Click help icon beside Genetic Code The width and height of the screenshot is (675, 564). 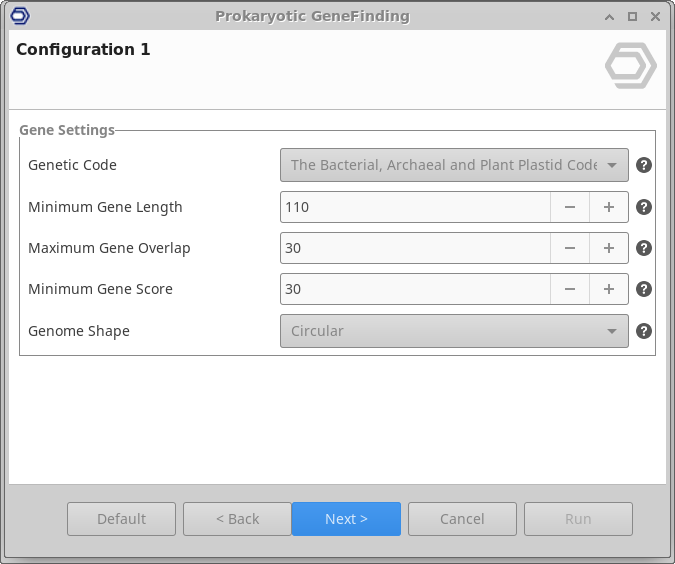[644, 165]
